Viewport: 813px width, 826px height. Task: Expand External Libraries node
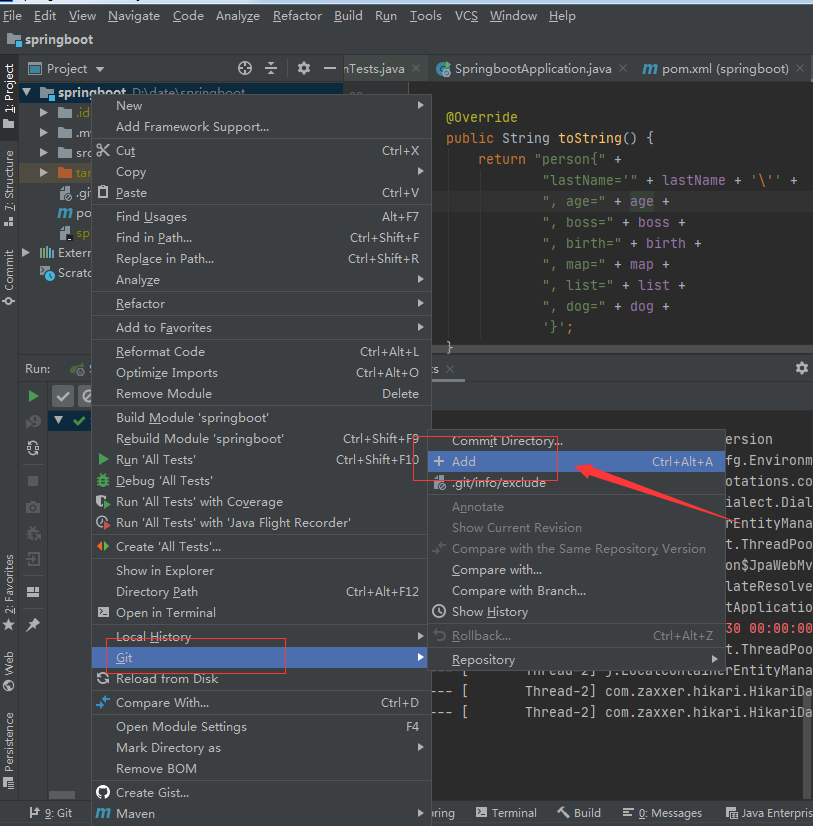pyautogui.click(x=26, y=253)
